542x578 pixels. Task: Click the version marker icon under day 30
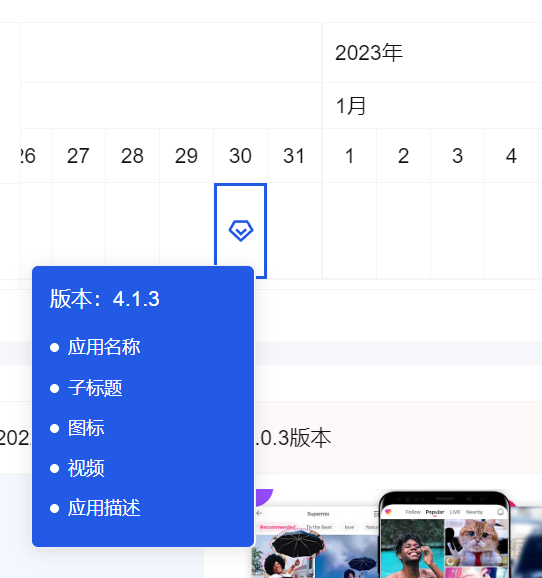pyautogui.click(x=241, y=231)
